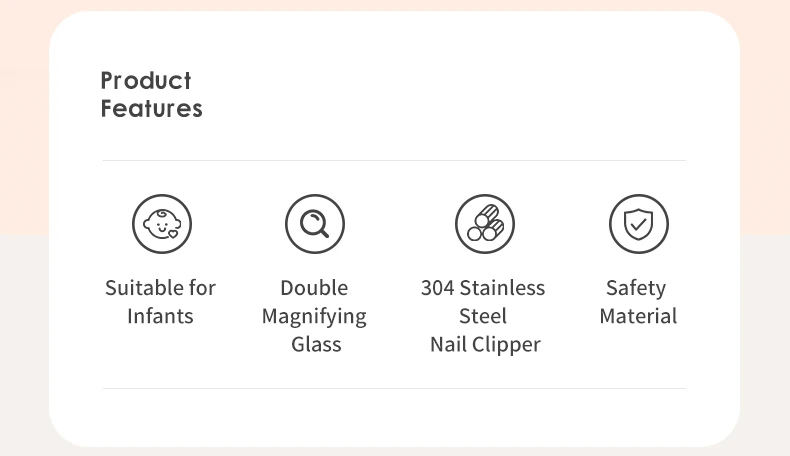
Task: Open the 'Suitable for Infants' label
Action: [161, 302]
